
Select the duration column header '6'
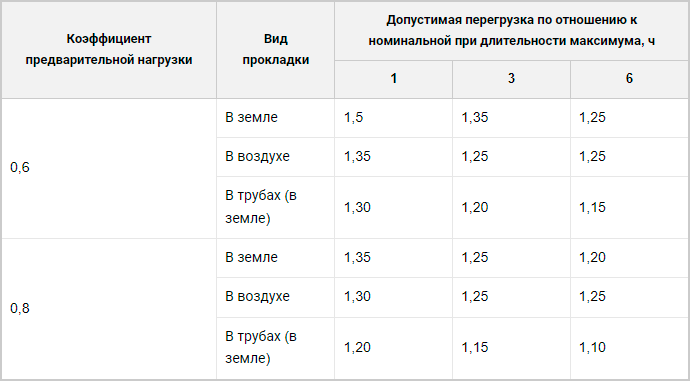[x=629, y=79]
